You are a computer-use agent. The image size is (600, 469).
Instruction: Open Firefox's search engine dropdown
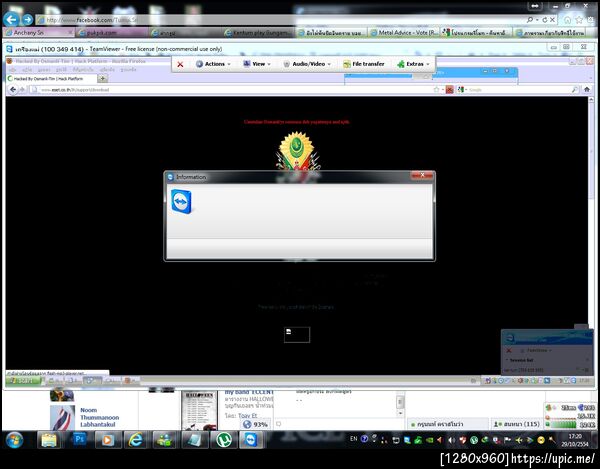(462, 90)
